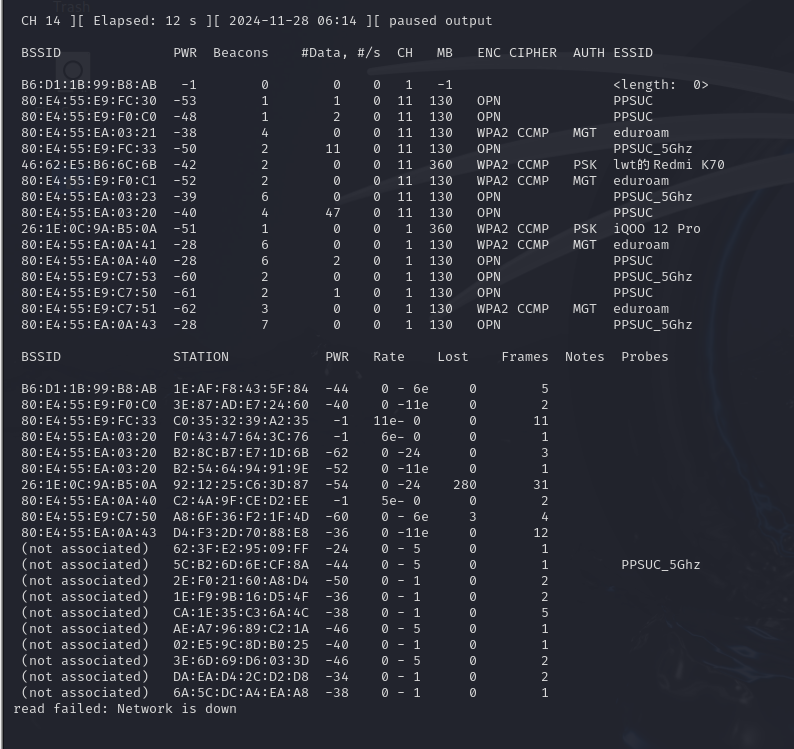This screenshot has width=794, height=749.
Task: Click the 'Probes' column header
Action: 645,357
